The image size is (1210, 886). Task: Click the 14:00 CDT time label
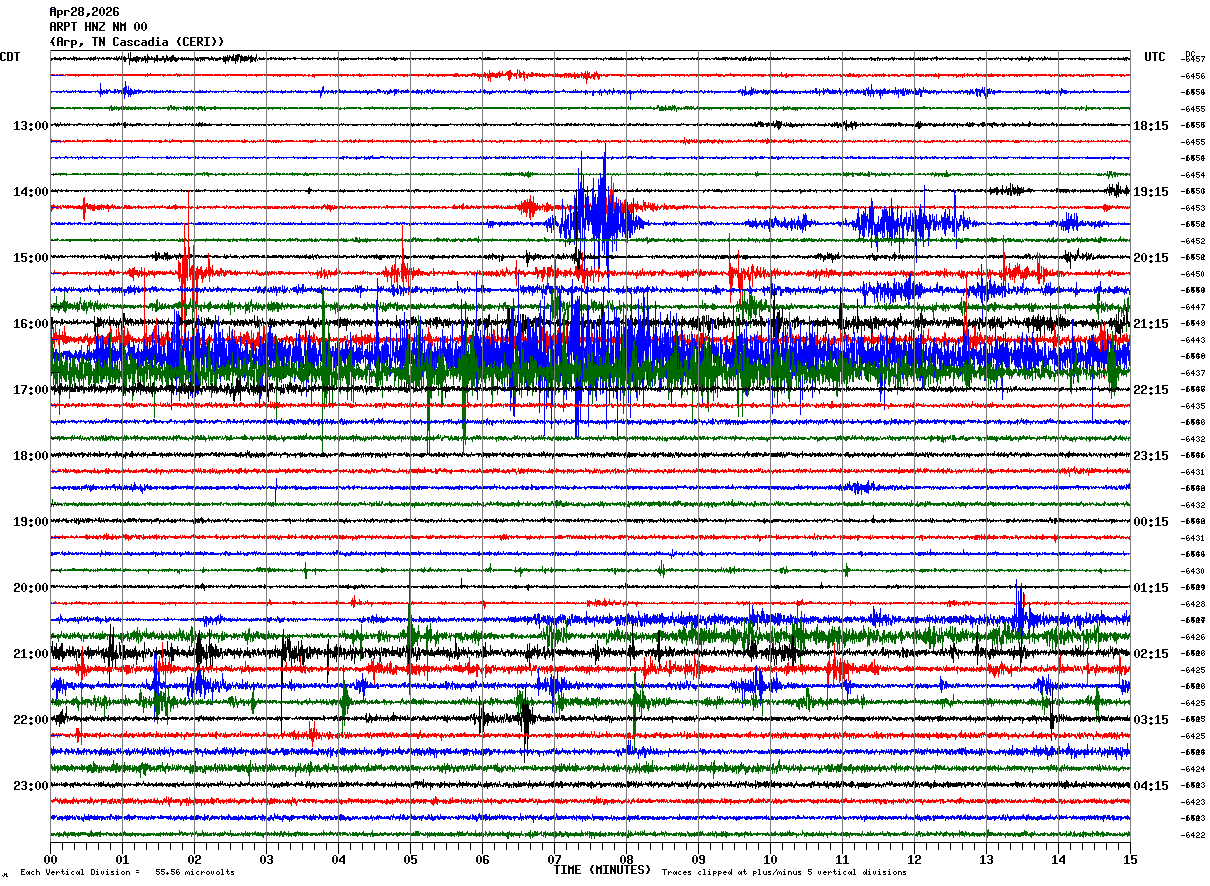pos(30,192)
